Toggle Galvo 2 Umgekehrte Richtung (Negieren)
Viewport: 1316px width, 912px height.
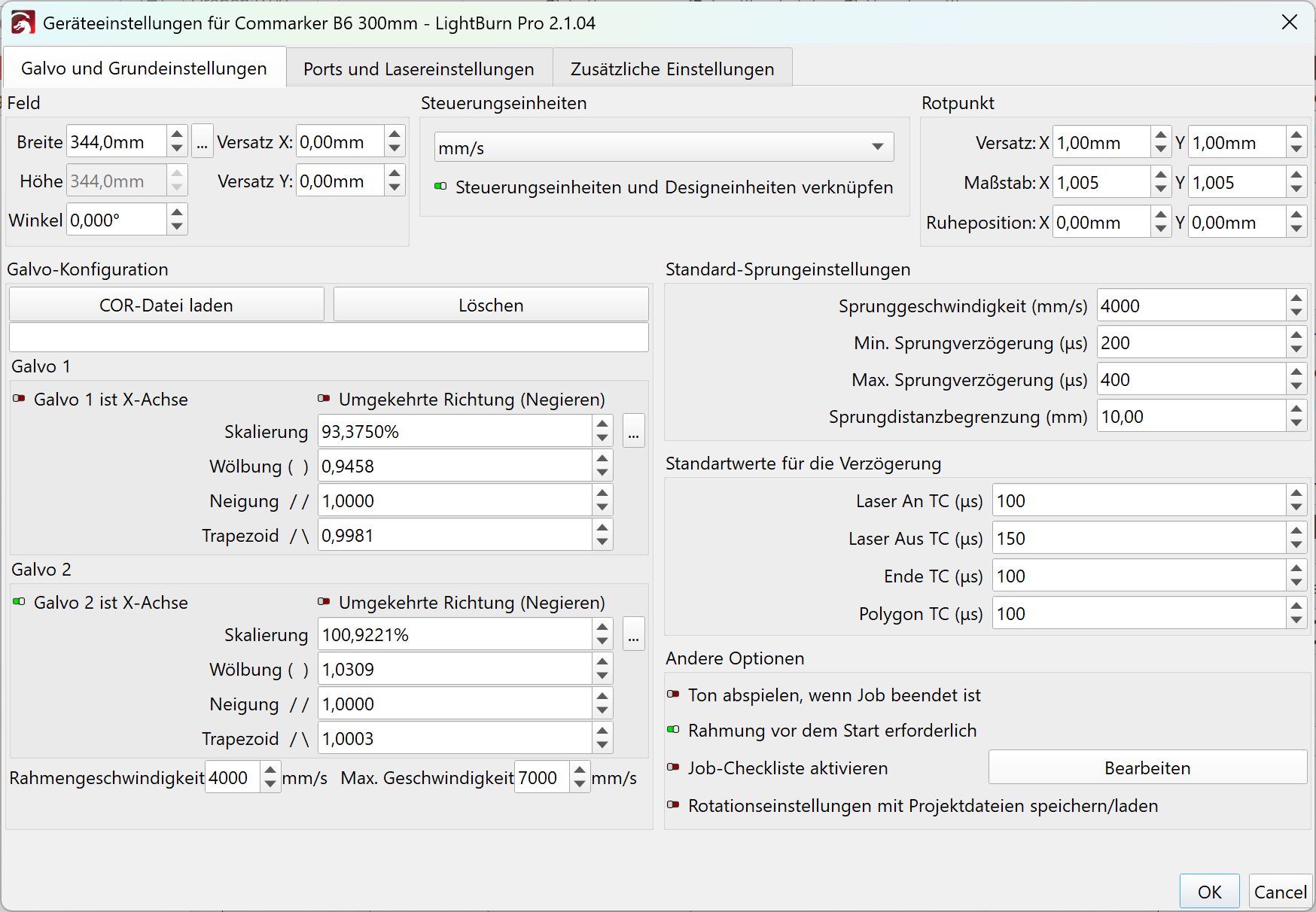pos(324,602)
